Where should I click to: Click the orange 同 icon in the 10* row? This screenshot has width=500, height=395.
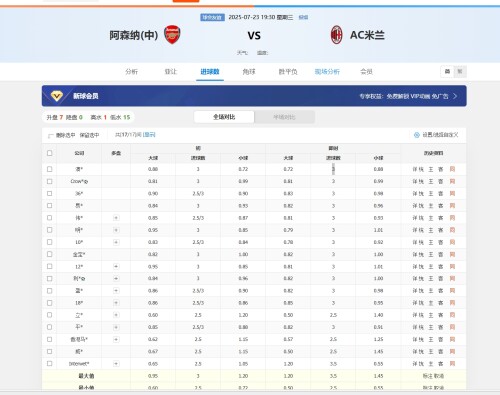tap(452, 242)
